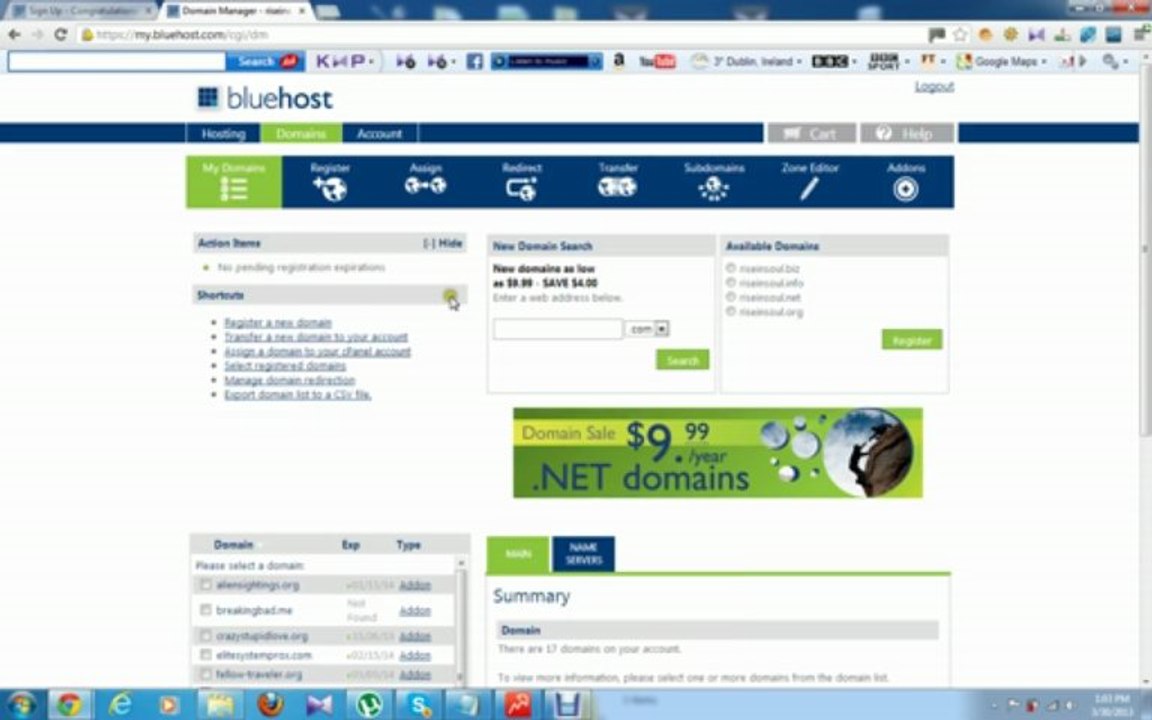This screenshot has width=1152, height=720.
Task: Reload the page with refresh icon
Action: coord(61,35)
